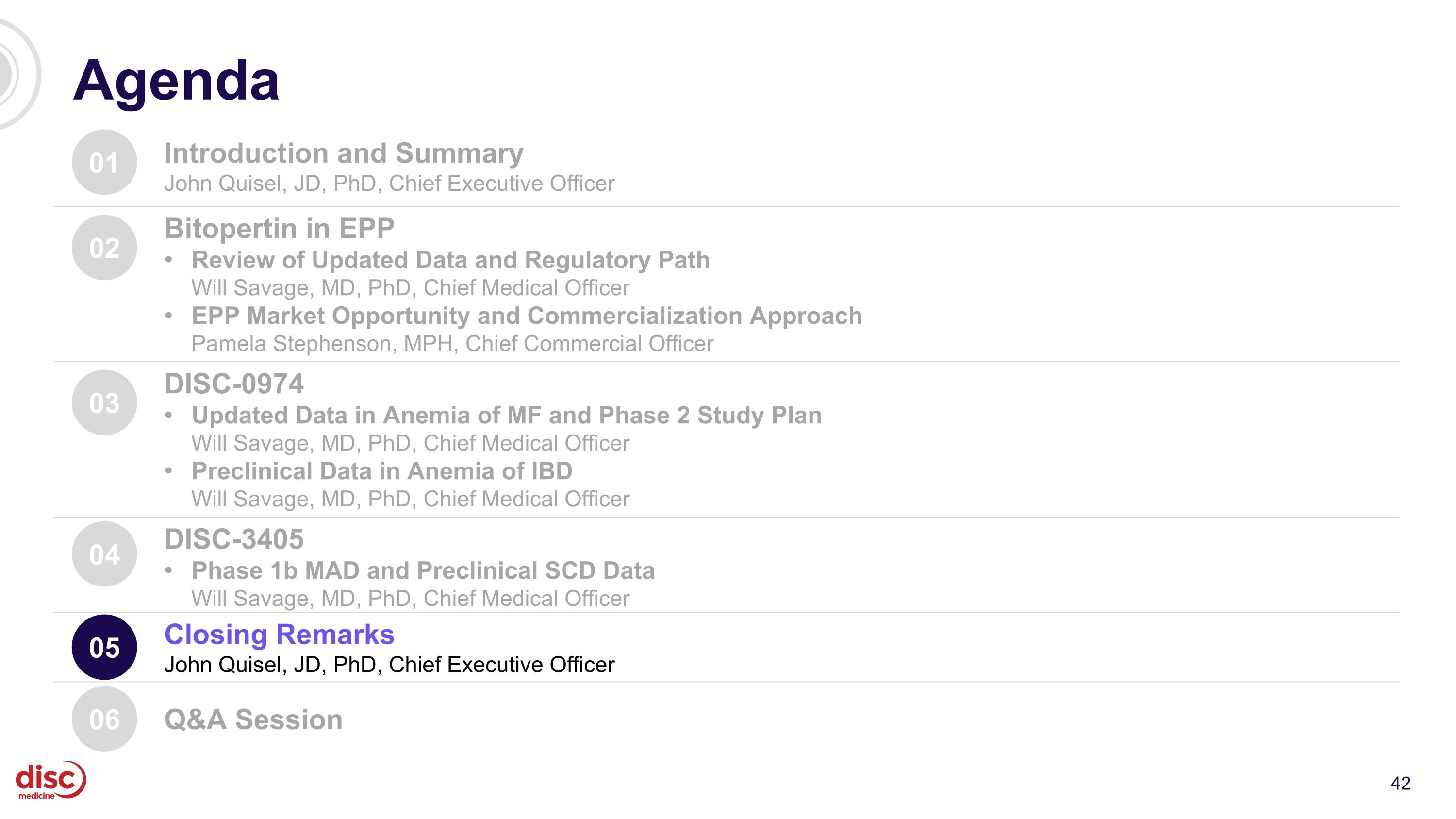Click the concentric circles decoration near title
This screenshot has width=1456, height=819.
[18, 73]
